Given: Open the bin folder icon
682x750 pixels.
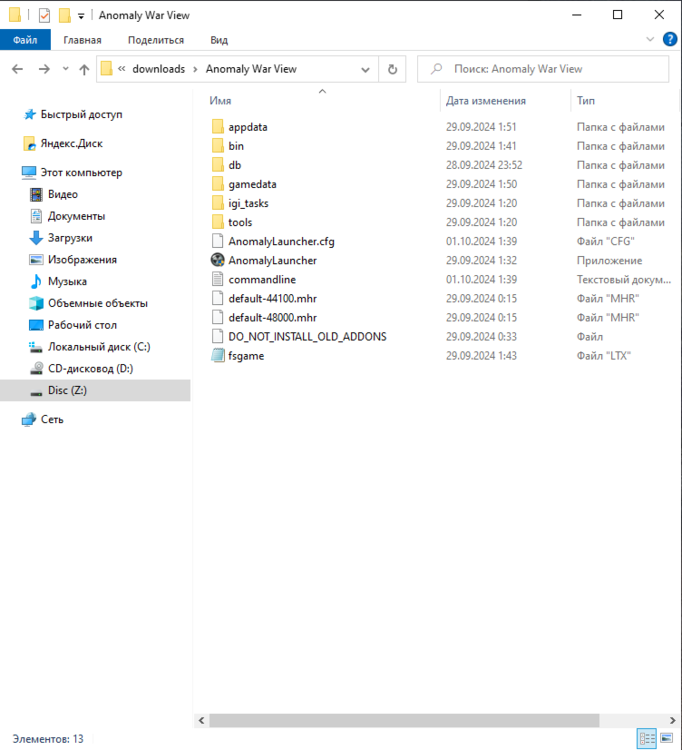Looking at the screenshot, I should pyautogui.click(x=218, y=146).
